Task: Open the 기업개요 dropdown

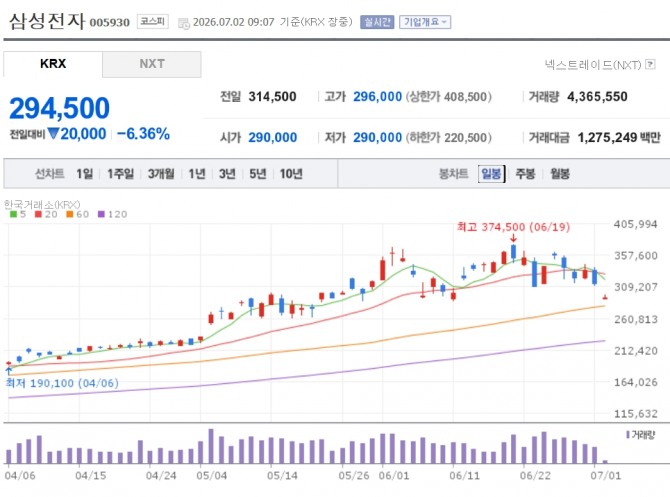Action: [425, 22]
